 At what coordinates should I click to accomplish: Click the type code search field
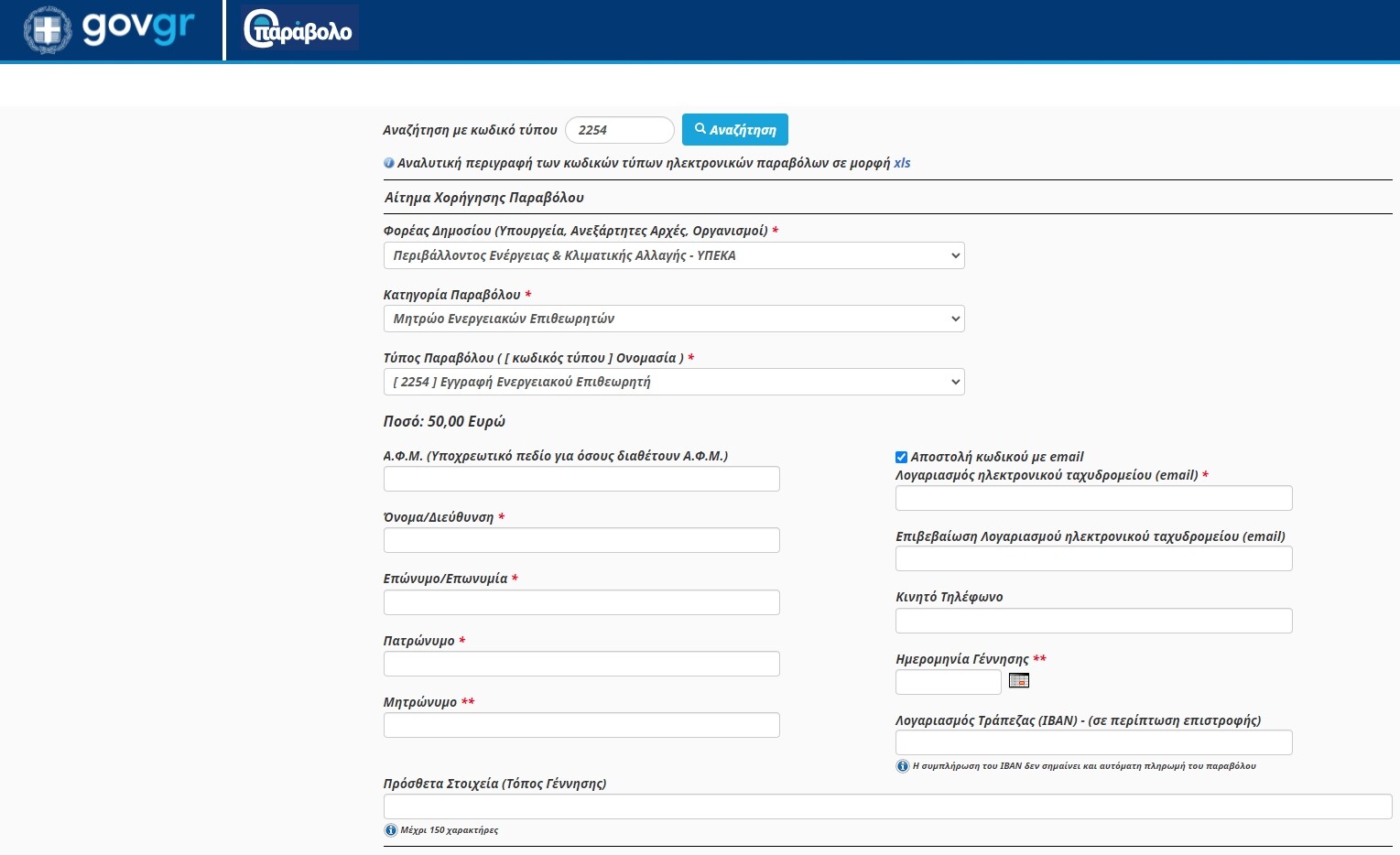pyautogui.click(x=619, y=130)
